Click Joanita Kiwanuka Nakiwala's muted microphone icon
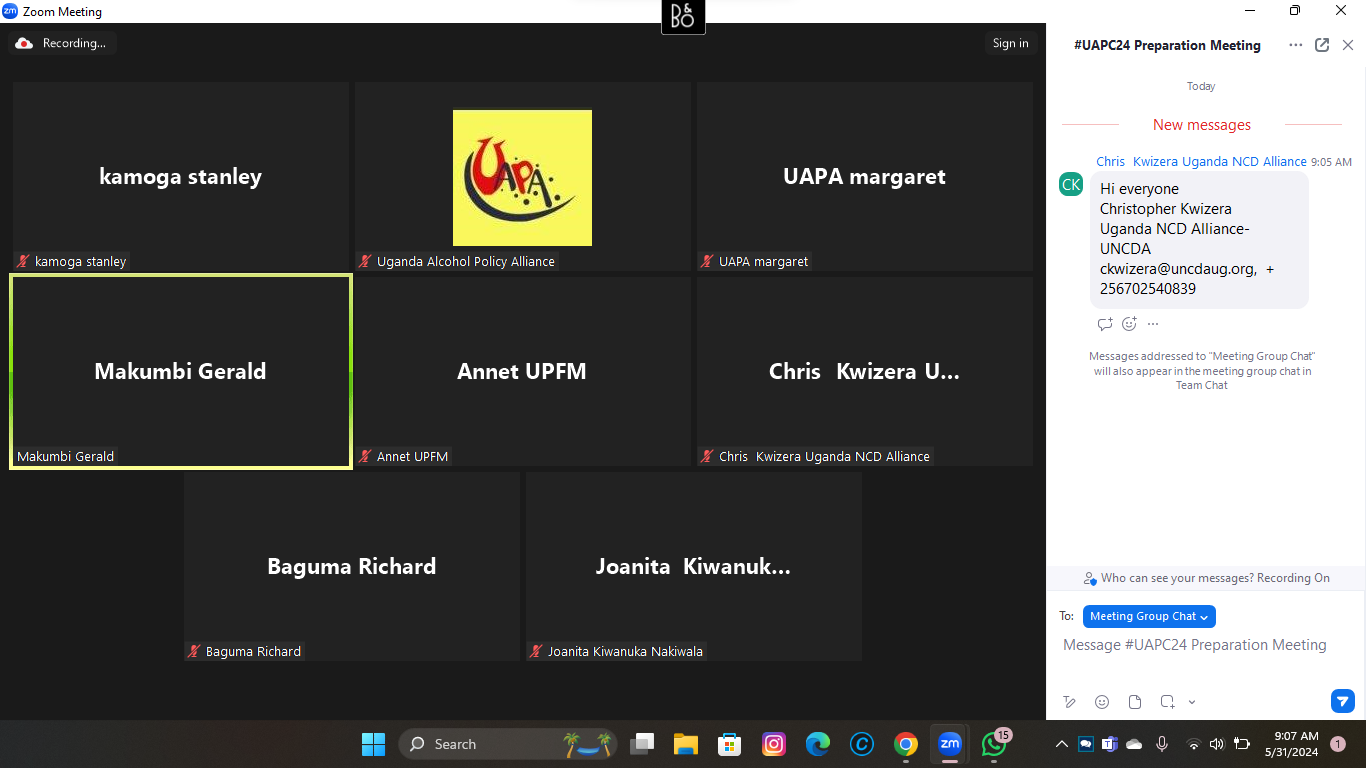The height and width of the screenshot is (768, 1366). [537, 652]
